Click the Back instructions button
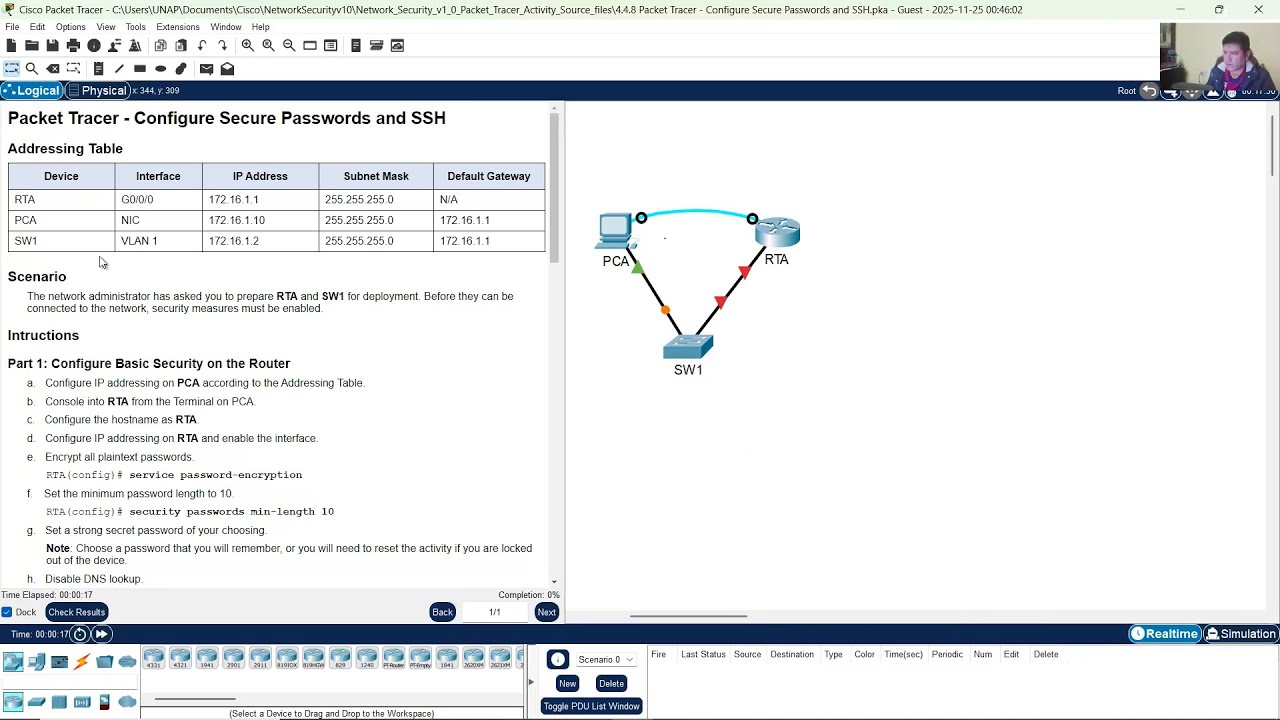Image resolution: width=1280 pixels, height=720 pixels. [442, 612]
